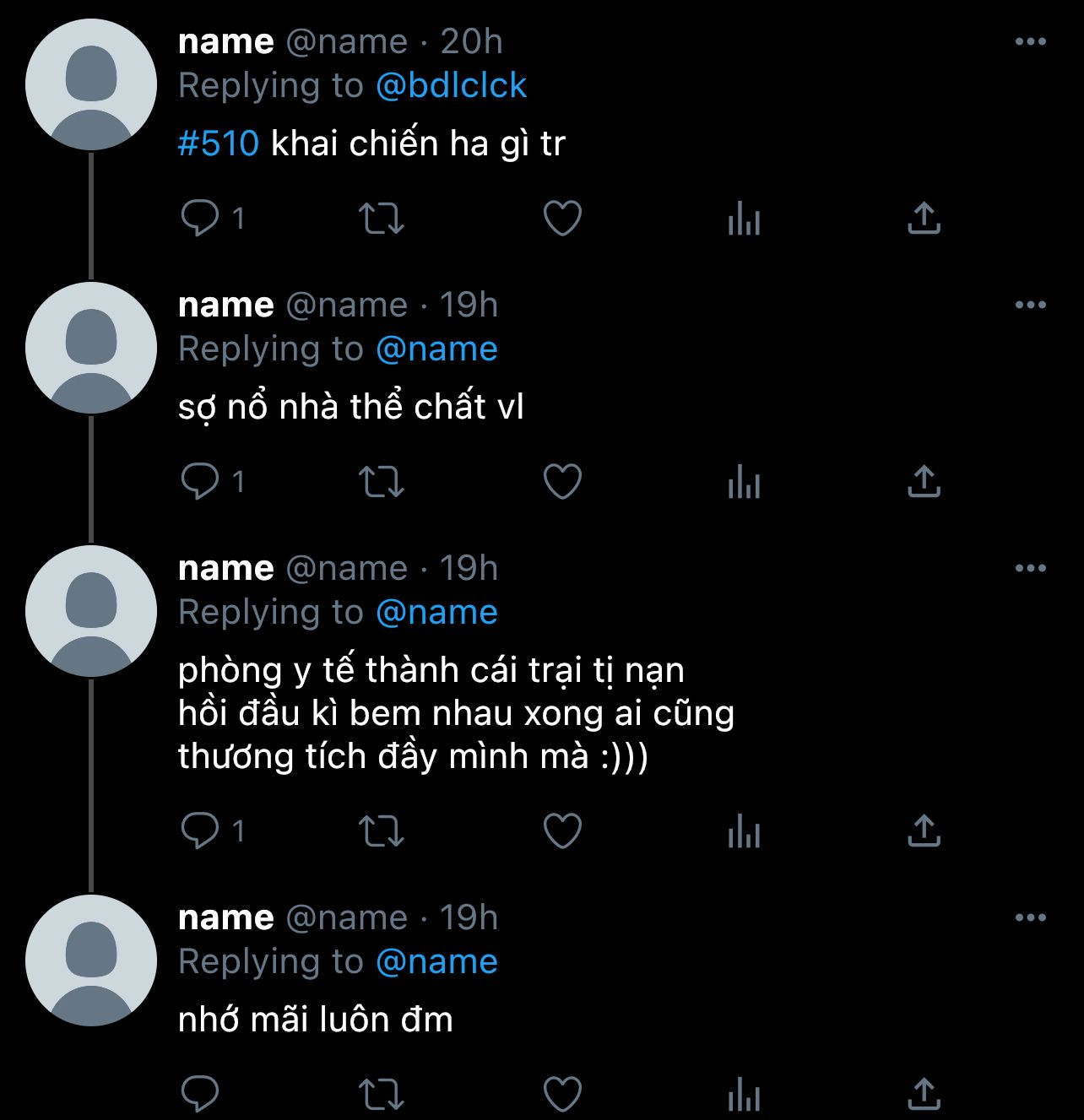This screenshot has height=1120, width=1084.
Task: Open more options for 'phòng y tế' tweet
Action: click(x=1031, y=568)
